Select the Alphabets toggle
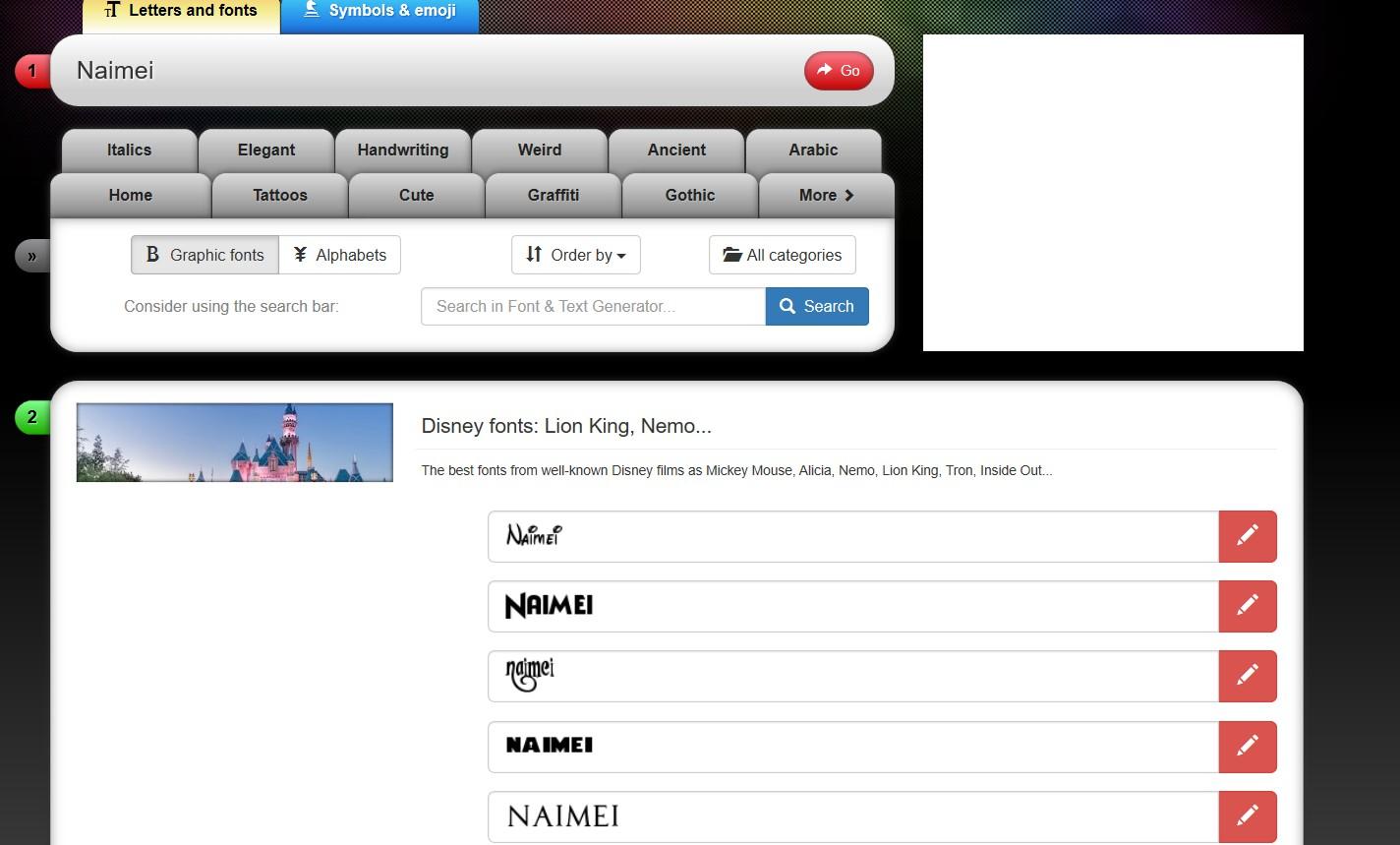Screen dimensions: 1400x845 click(339, 255)
